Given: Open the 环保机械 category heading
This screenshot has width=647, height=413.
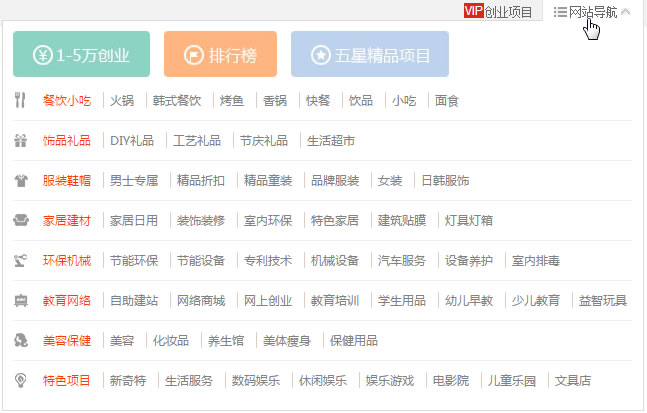Looking at the screenshot, I should click(67, 260).
